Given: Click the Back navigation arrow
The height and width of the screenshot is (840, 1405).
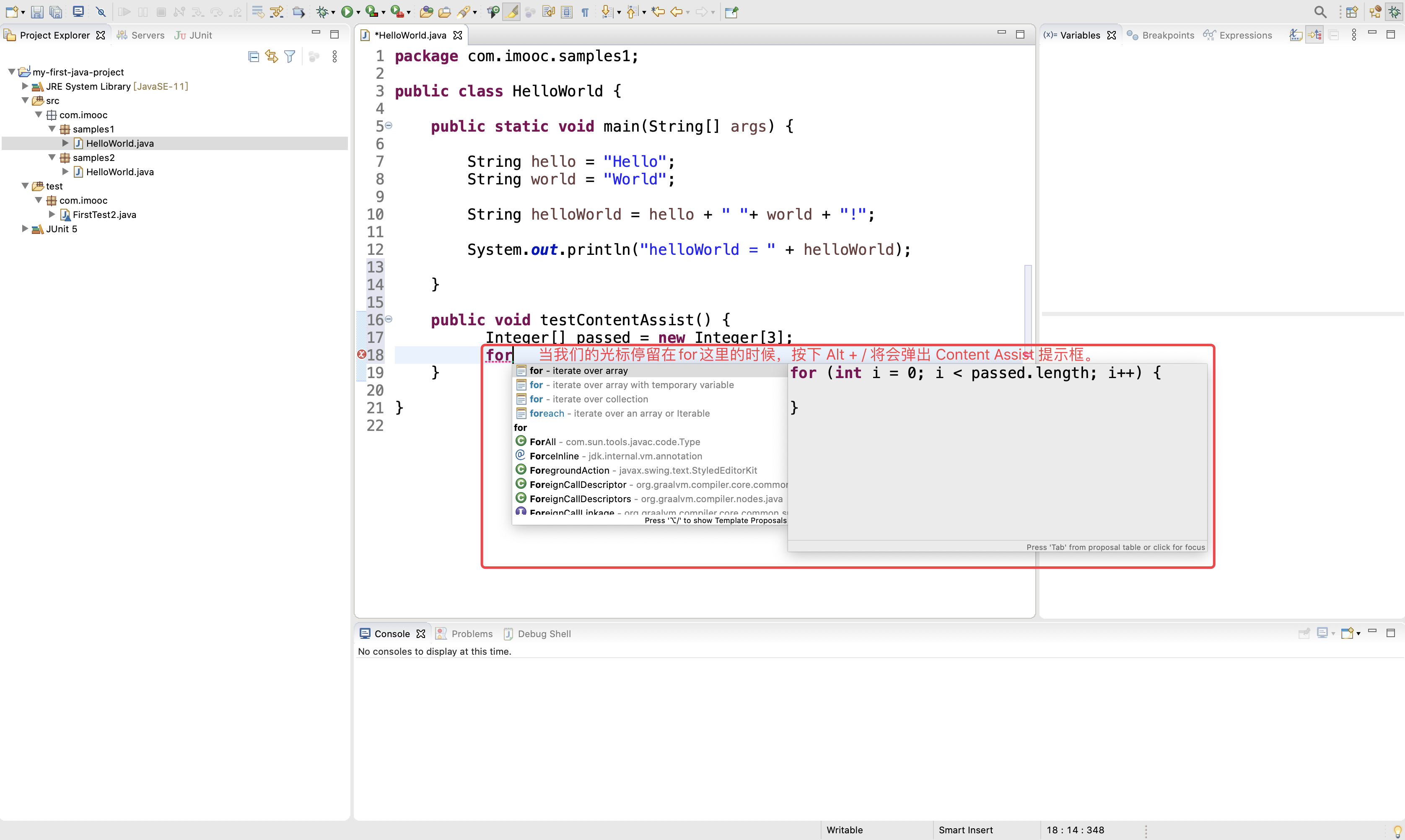Looking at the screenshot, I should point(676,11).
